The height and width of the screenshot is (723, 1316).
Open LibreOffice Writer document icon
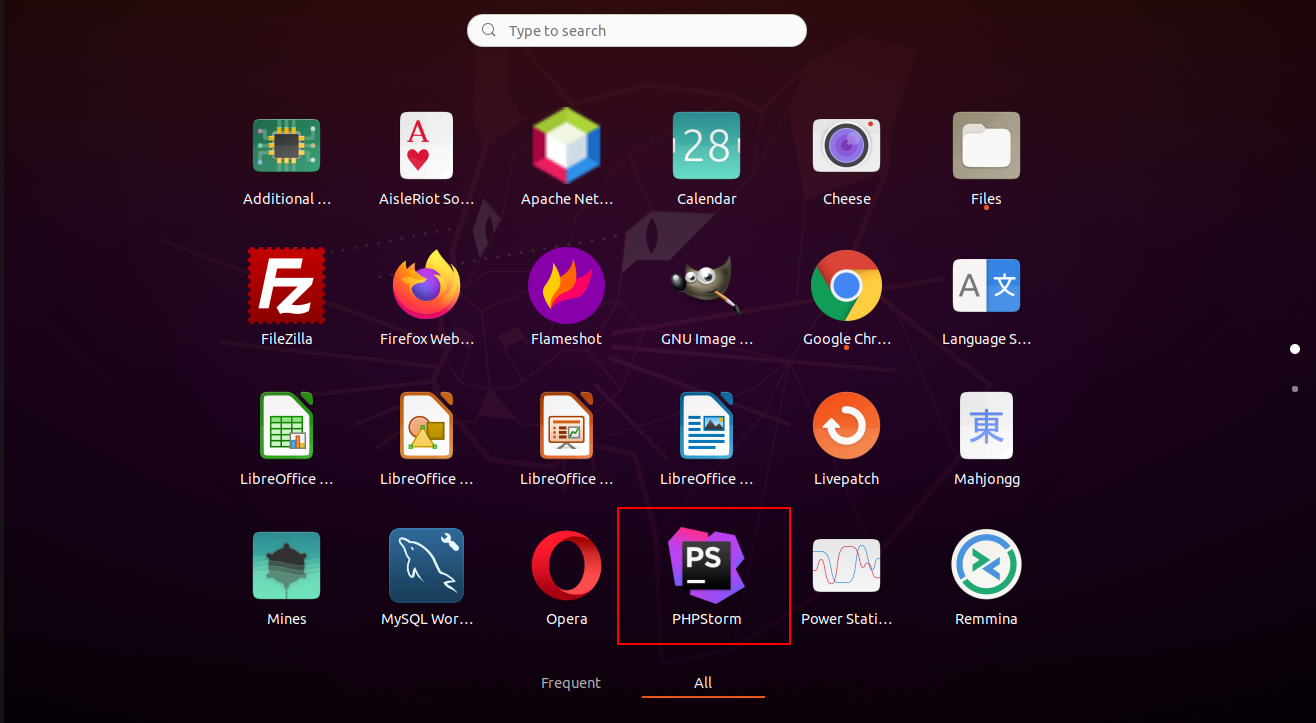(x=706, y=426)
